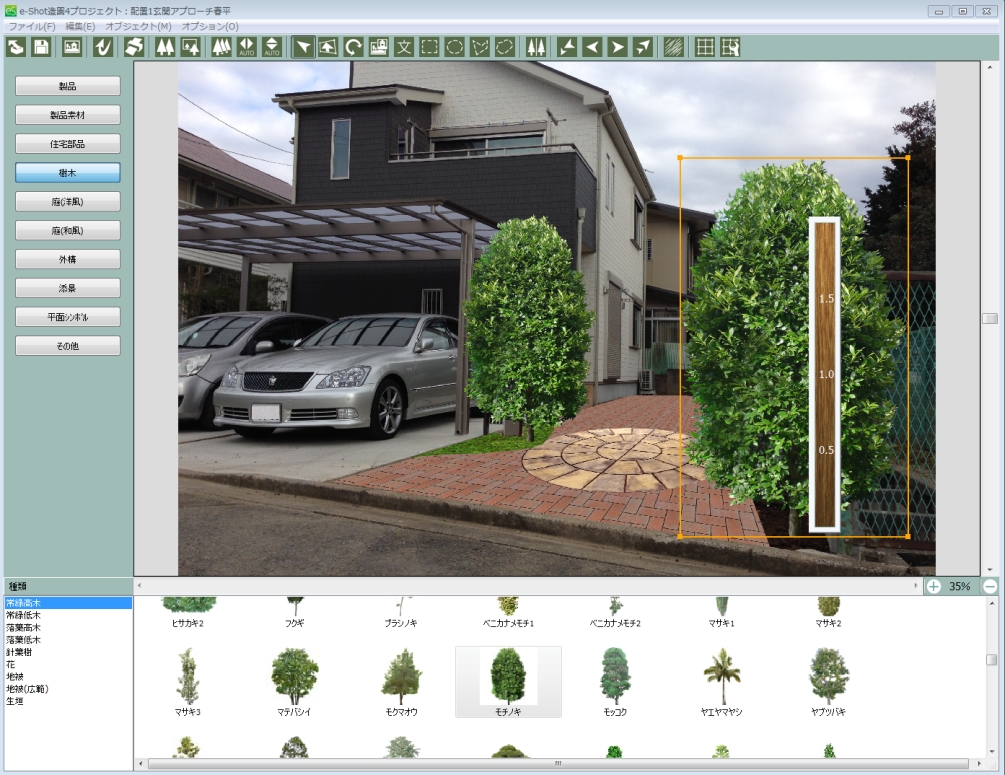This screenshot has height=775, width=1005.
Task: Open the オプション(O) menu
Action: [x=210, y=26]
